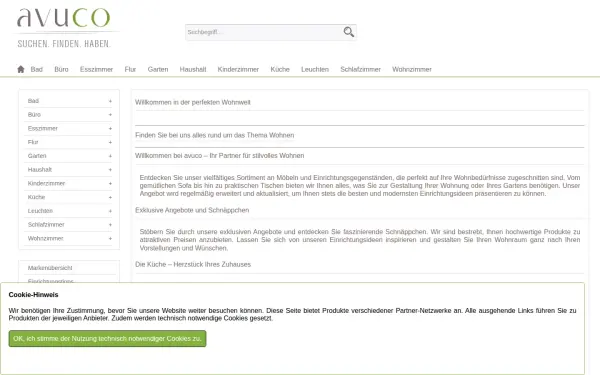
Task: Open the home icon in navigation bar
Action: [21, 69]
